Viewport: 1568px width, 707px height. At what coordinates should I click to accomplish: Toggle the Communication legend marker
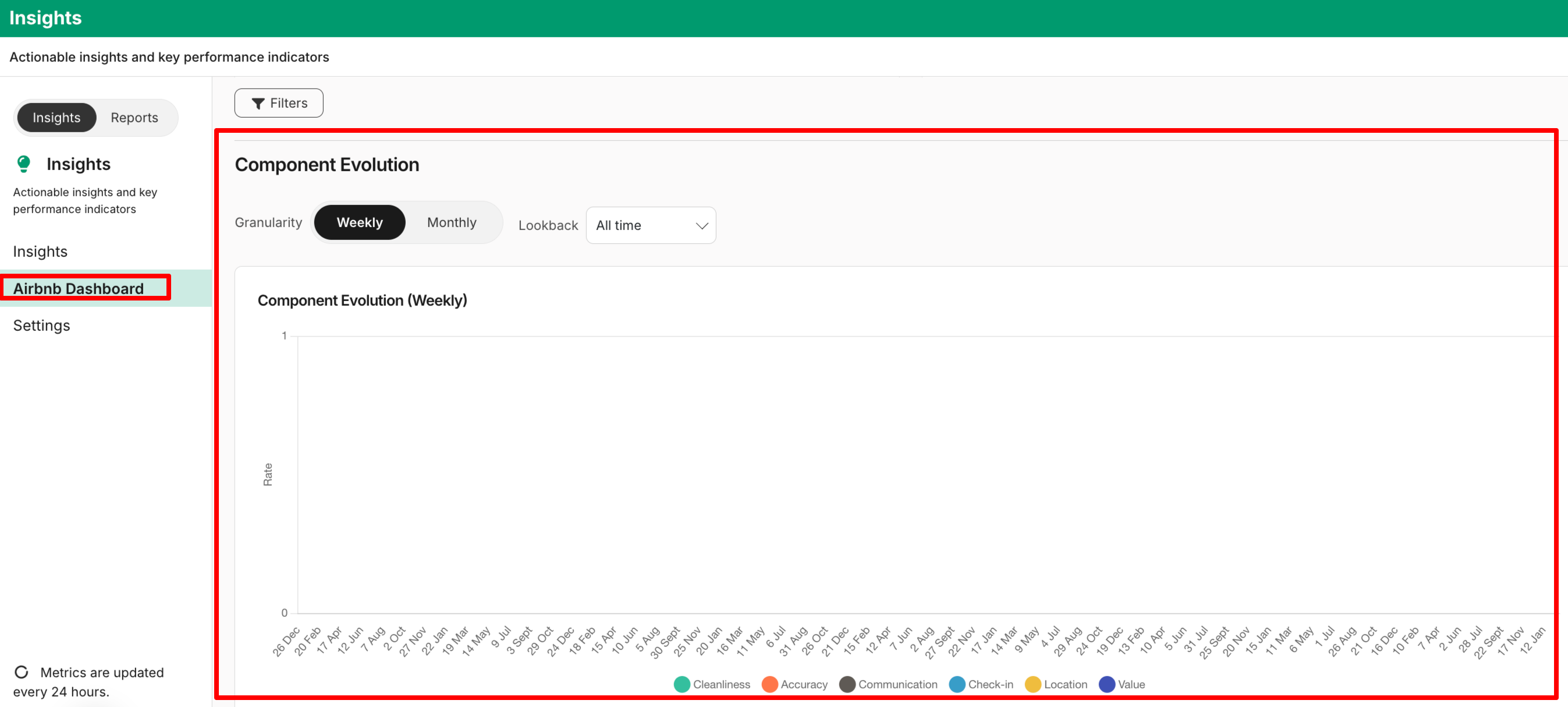click(x=847, y=684)
